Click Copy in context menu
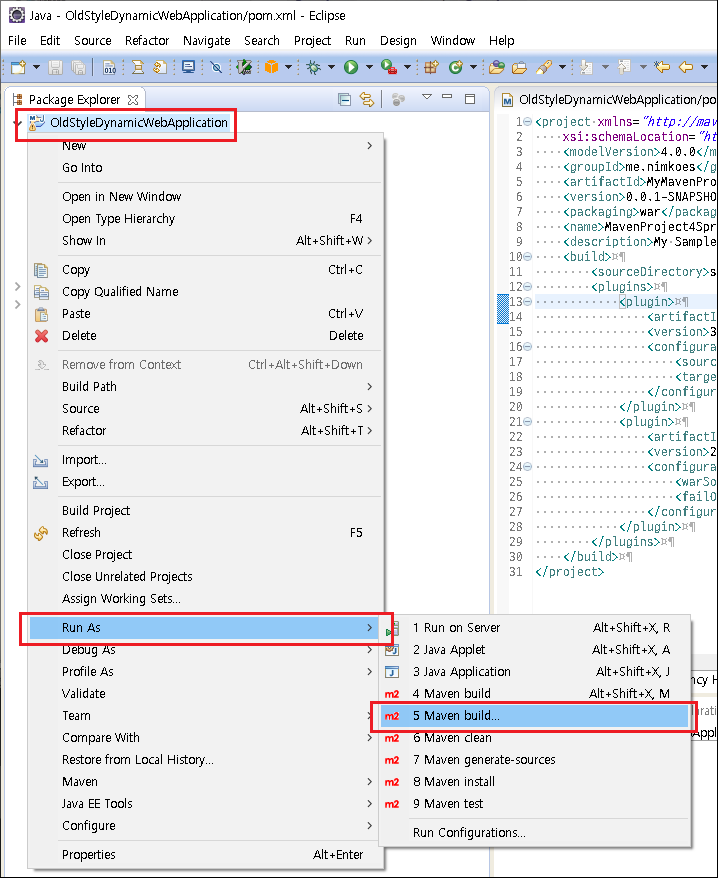Screen dimensions: 718x878 point(205,270)
